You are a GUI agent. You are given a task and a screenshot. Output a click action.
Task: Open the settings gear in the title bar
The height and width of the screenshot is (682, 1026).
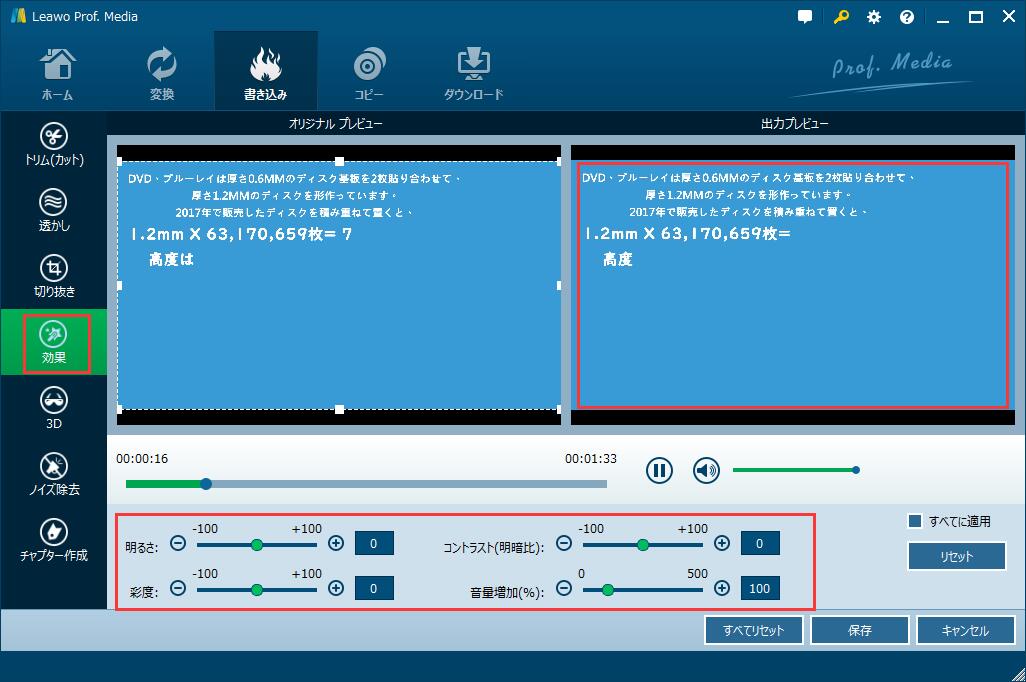873,16
